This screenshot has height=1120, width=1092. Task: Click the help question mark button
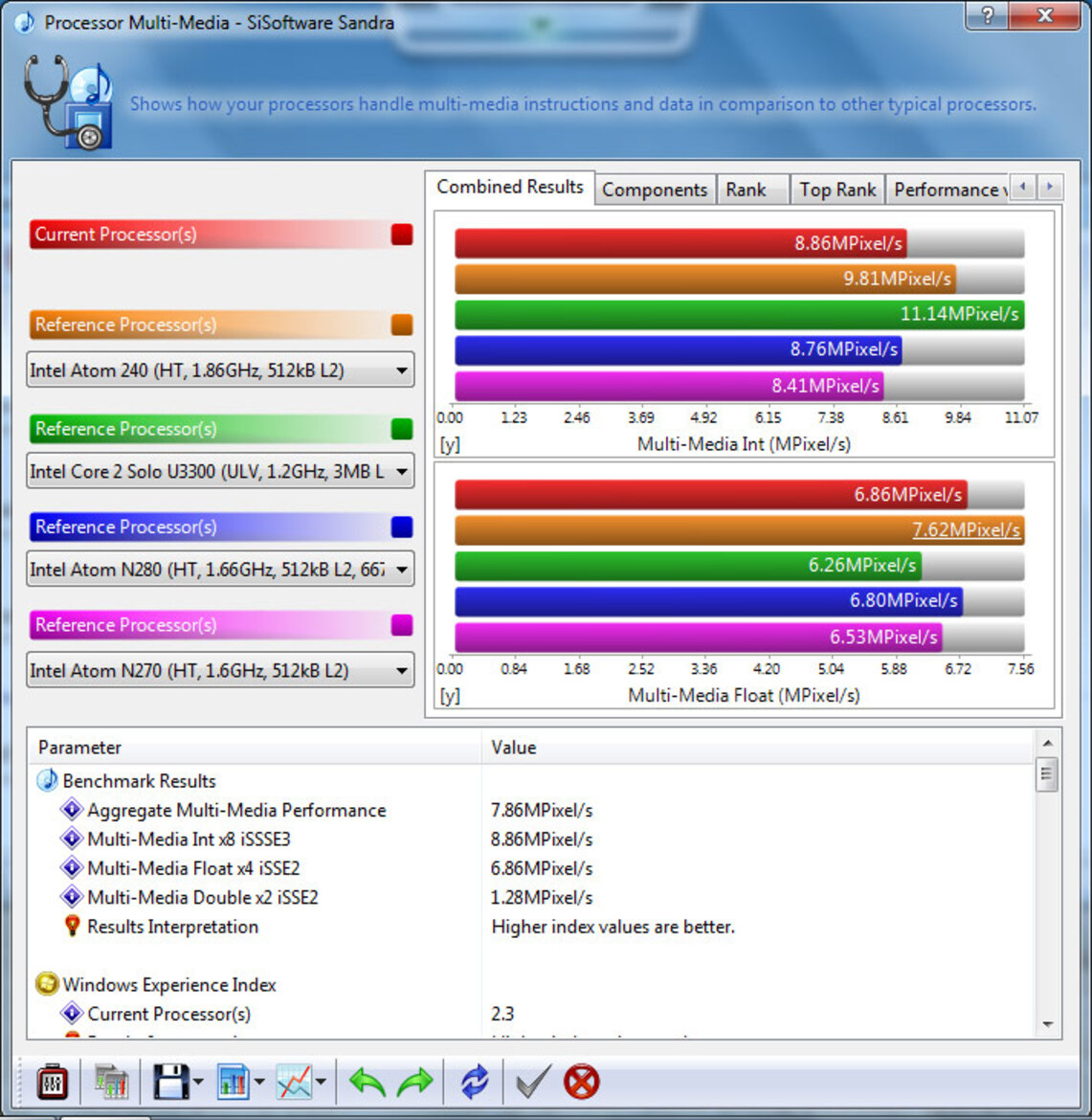point(987,15)
